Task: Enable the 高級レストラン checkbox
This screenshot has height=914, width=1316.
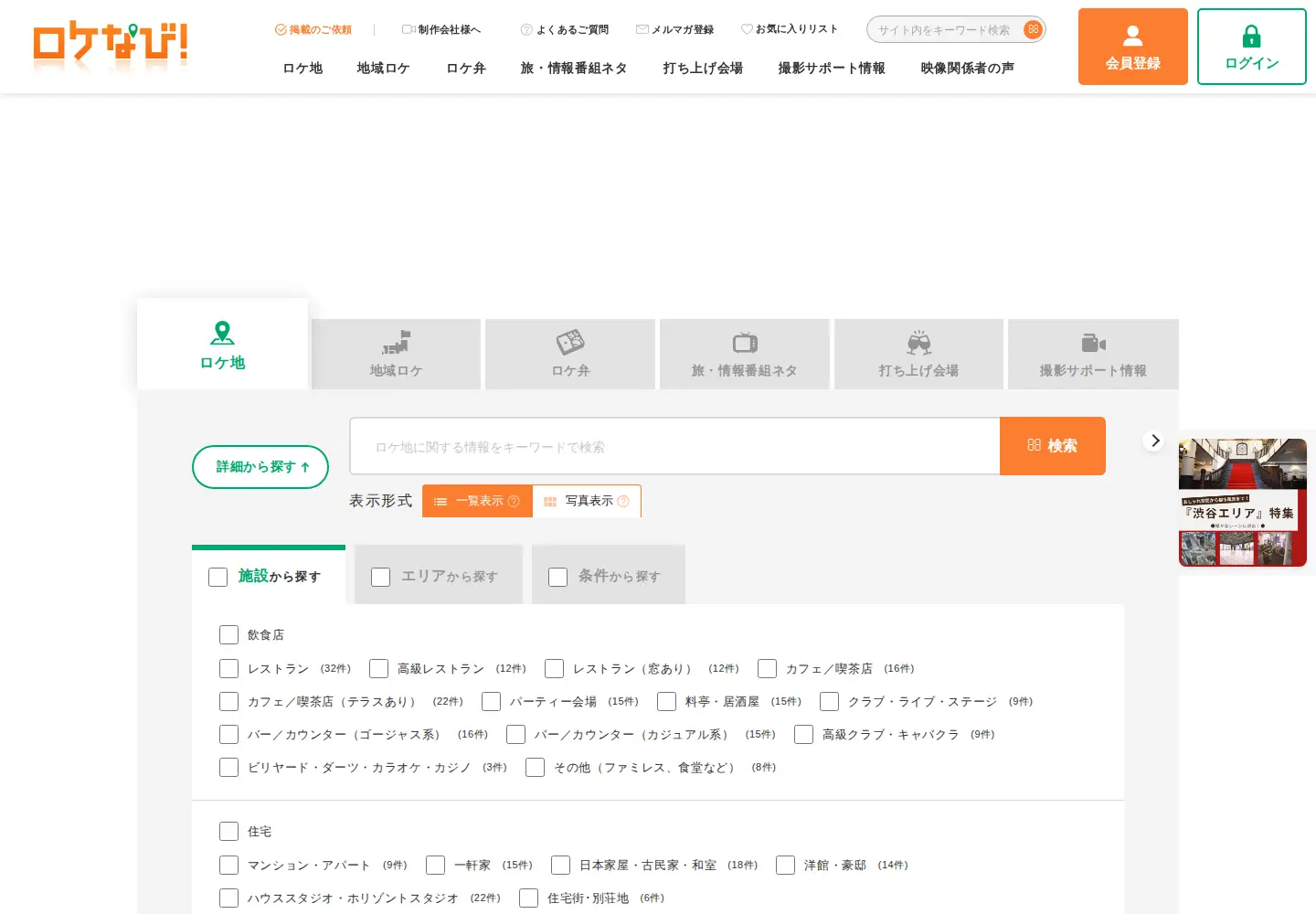Action: 378,669
